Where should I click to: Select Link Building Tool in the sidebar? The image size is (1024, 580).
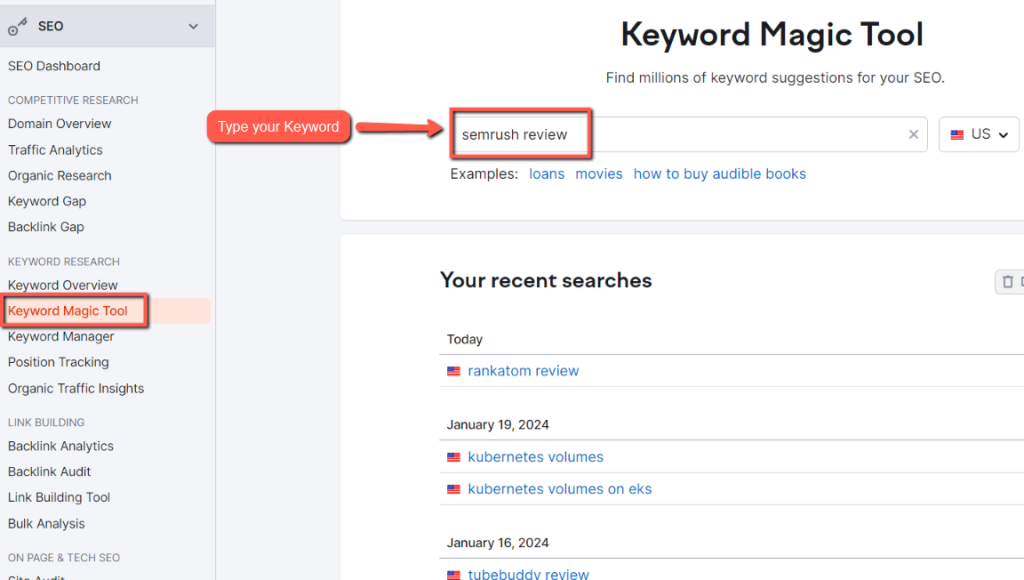[x=58, y=497]
